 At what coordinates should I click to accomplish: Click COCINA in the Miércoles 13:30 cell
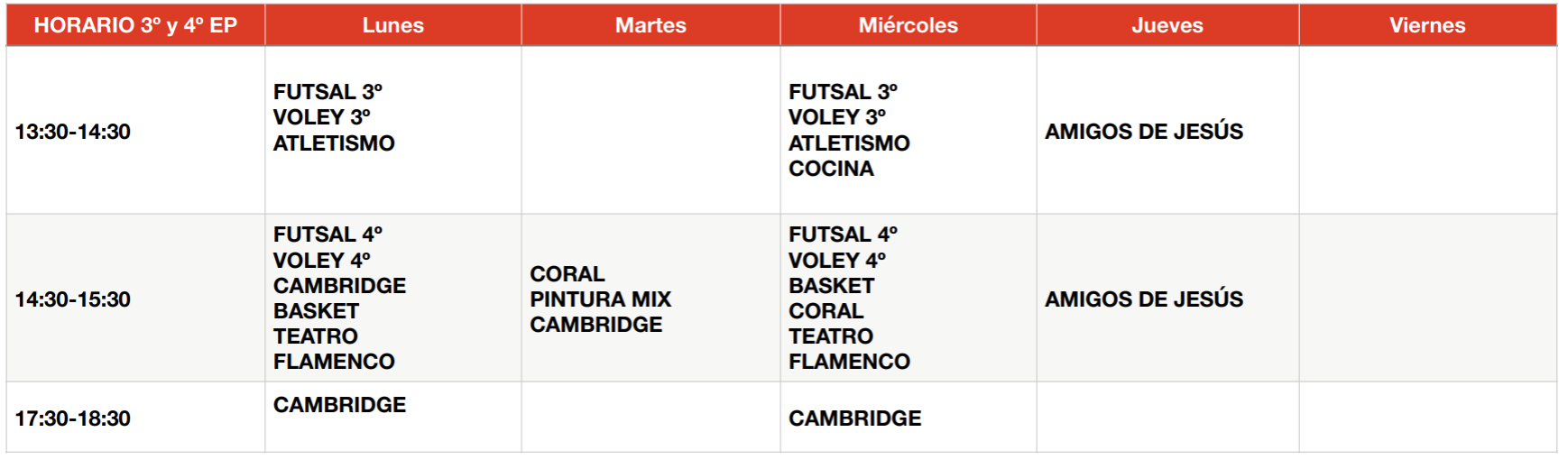tap(831, 169)
